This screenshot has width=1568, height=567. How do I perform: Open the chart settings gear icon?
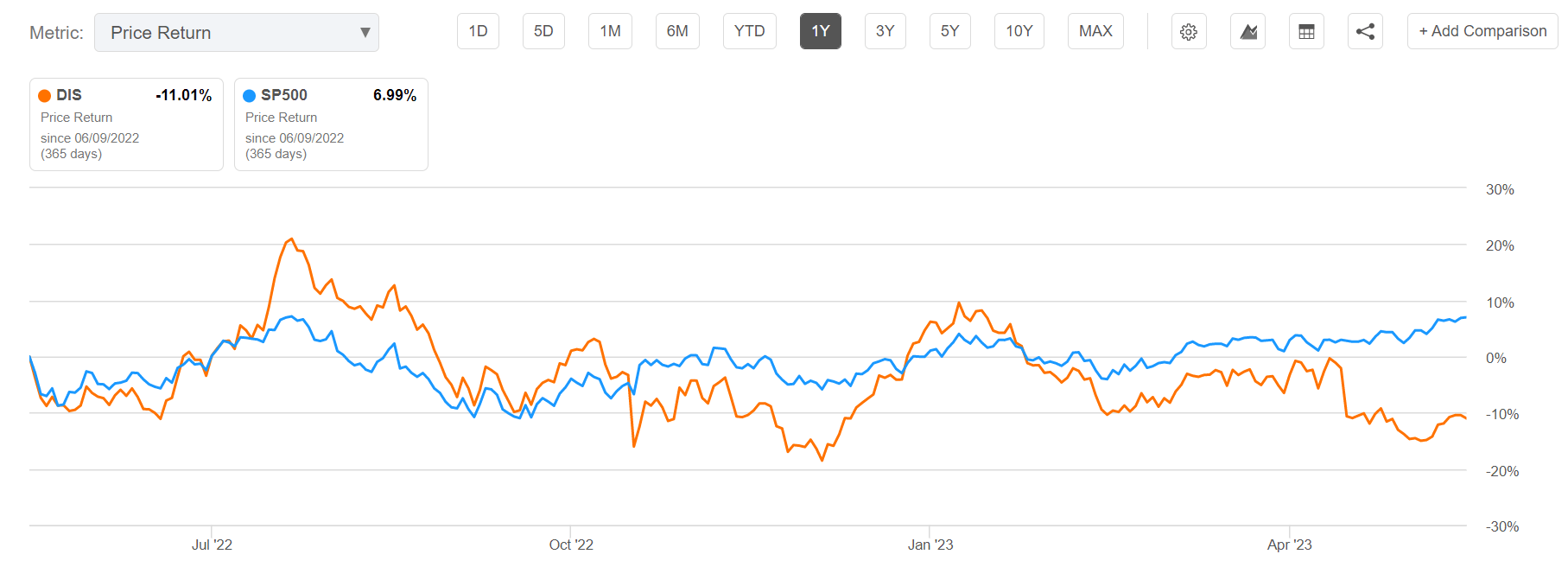(x=1189, y=32)
